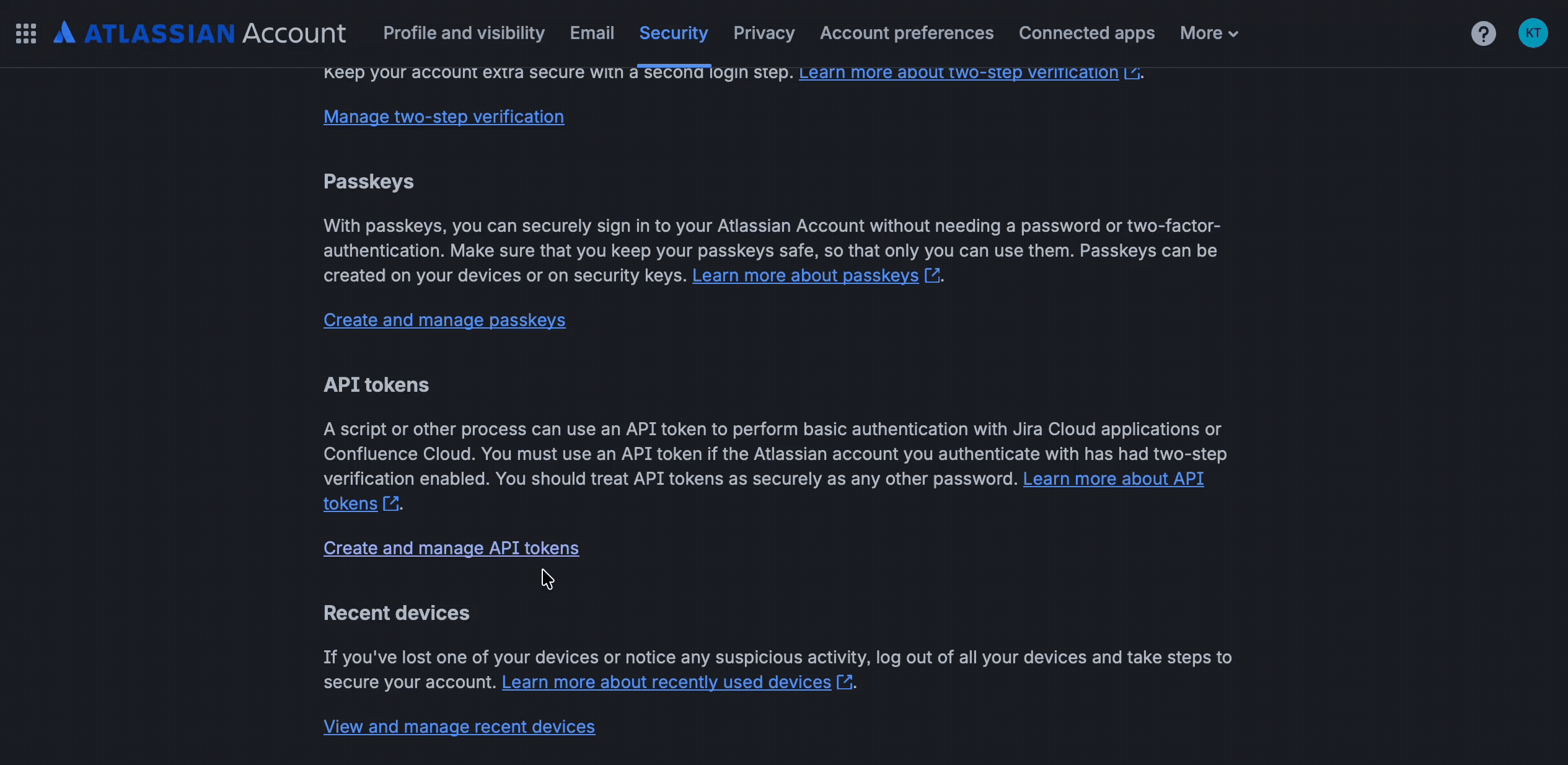Open the app switcher grid icon
Screen dimensions: 1568x765
click(26, 33)
